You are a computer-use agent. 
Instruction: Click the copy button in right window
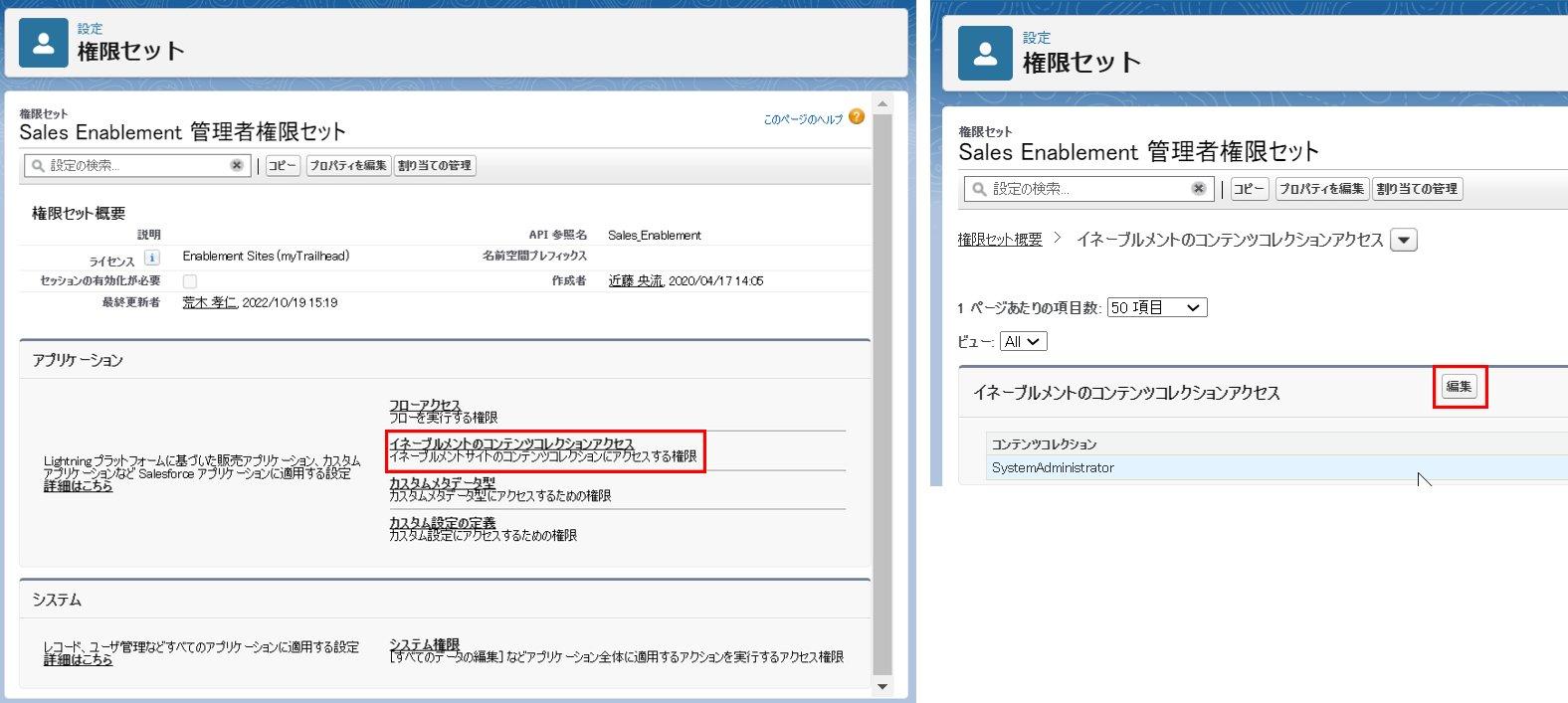pyautogui.click(x=1250, y=189)
